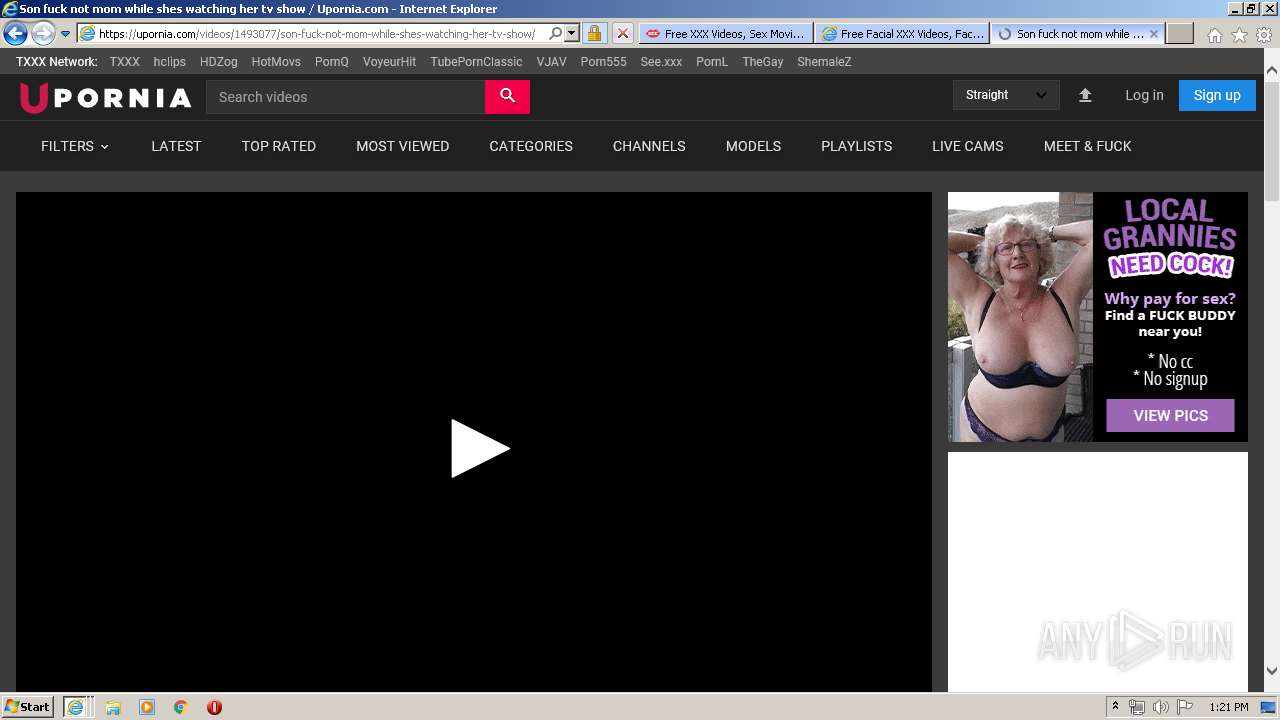Image resolution: width=1280 pixels, height=720 pixels.
Task: Open the See.xxx network link
Action: coord(661,61)
